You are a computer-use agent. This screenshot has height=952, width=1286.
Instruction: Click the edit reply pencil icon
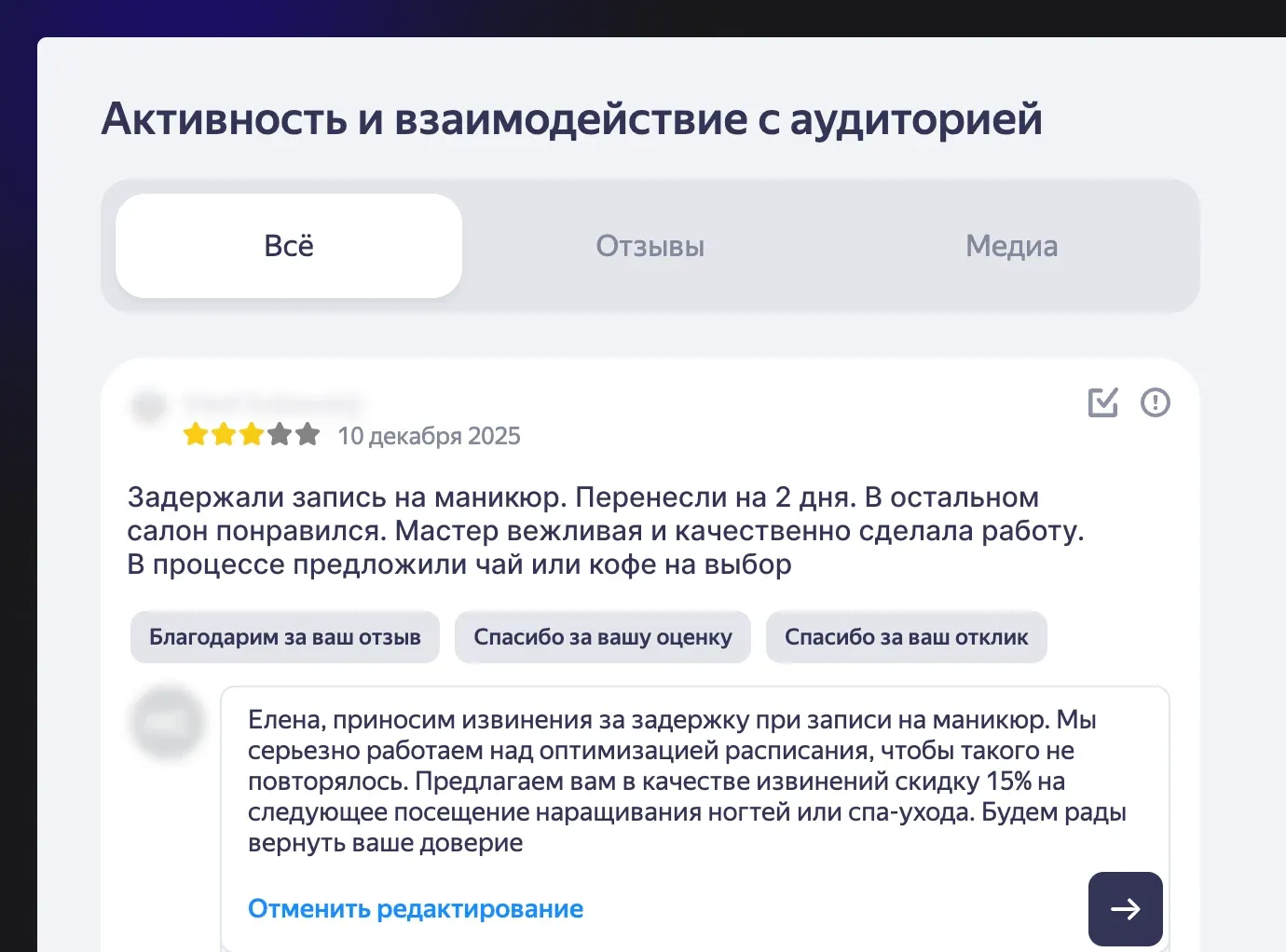(x=1102, y=402)
